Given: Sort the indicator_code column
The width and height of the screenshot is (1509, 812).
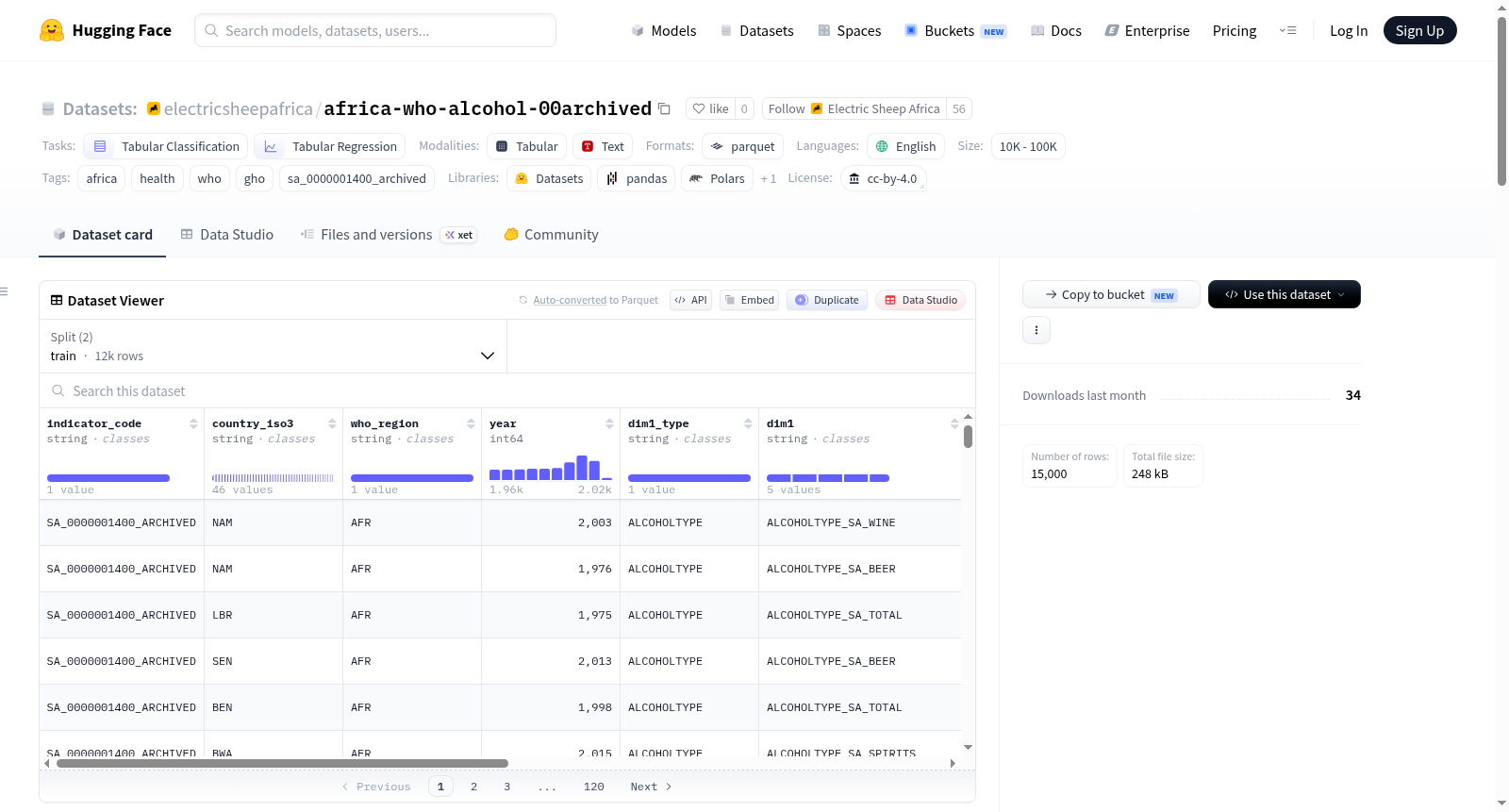Looking at the screenshot, I should (193, 423).
